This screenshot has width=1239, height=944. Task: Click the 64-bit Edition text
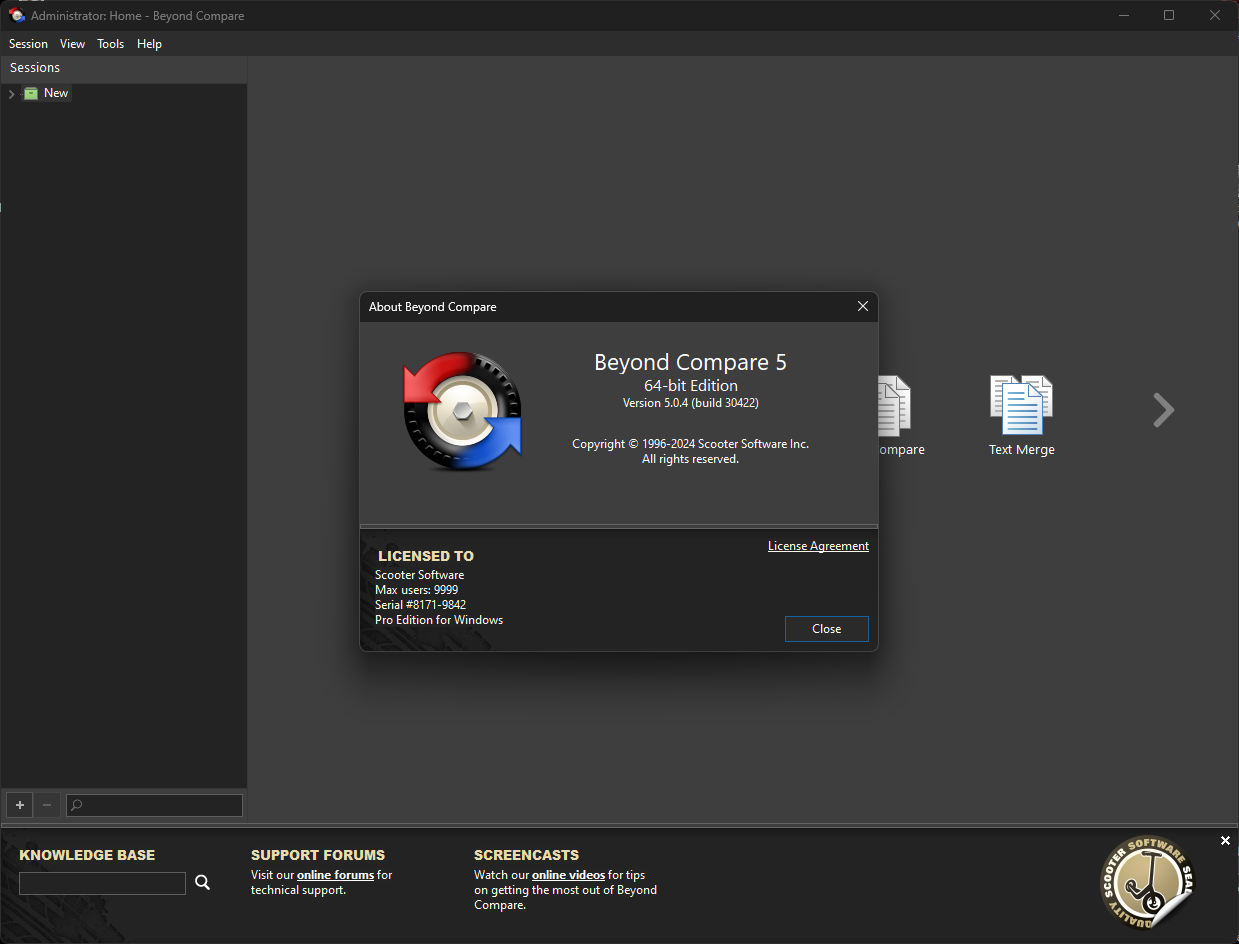(691, 385)
